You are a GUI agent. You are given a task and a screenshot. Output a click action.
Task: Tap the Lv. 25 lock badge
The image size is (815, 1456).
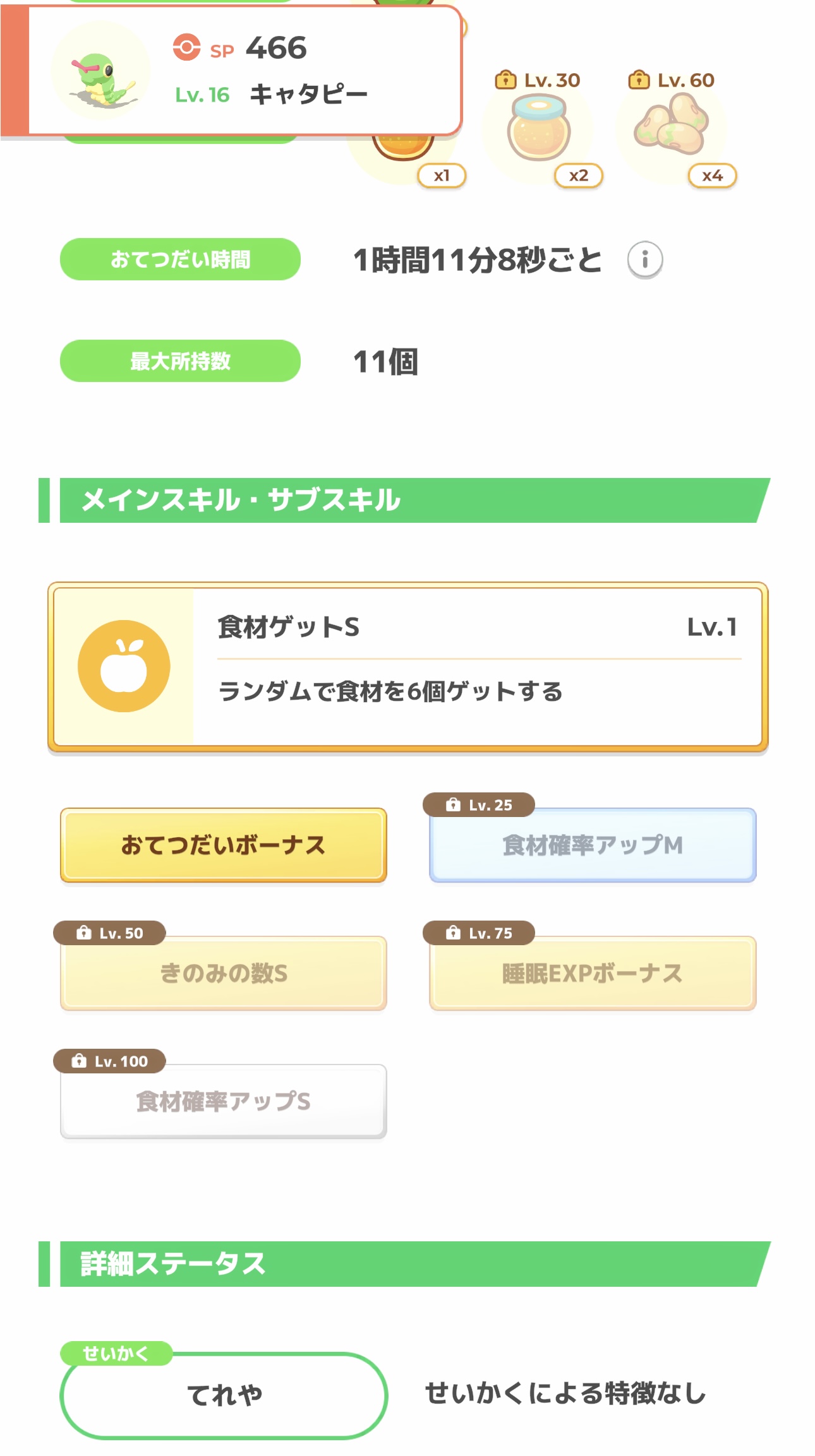click(479, 805)
